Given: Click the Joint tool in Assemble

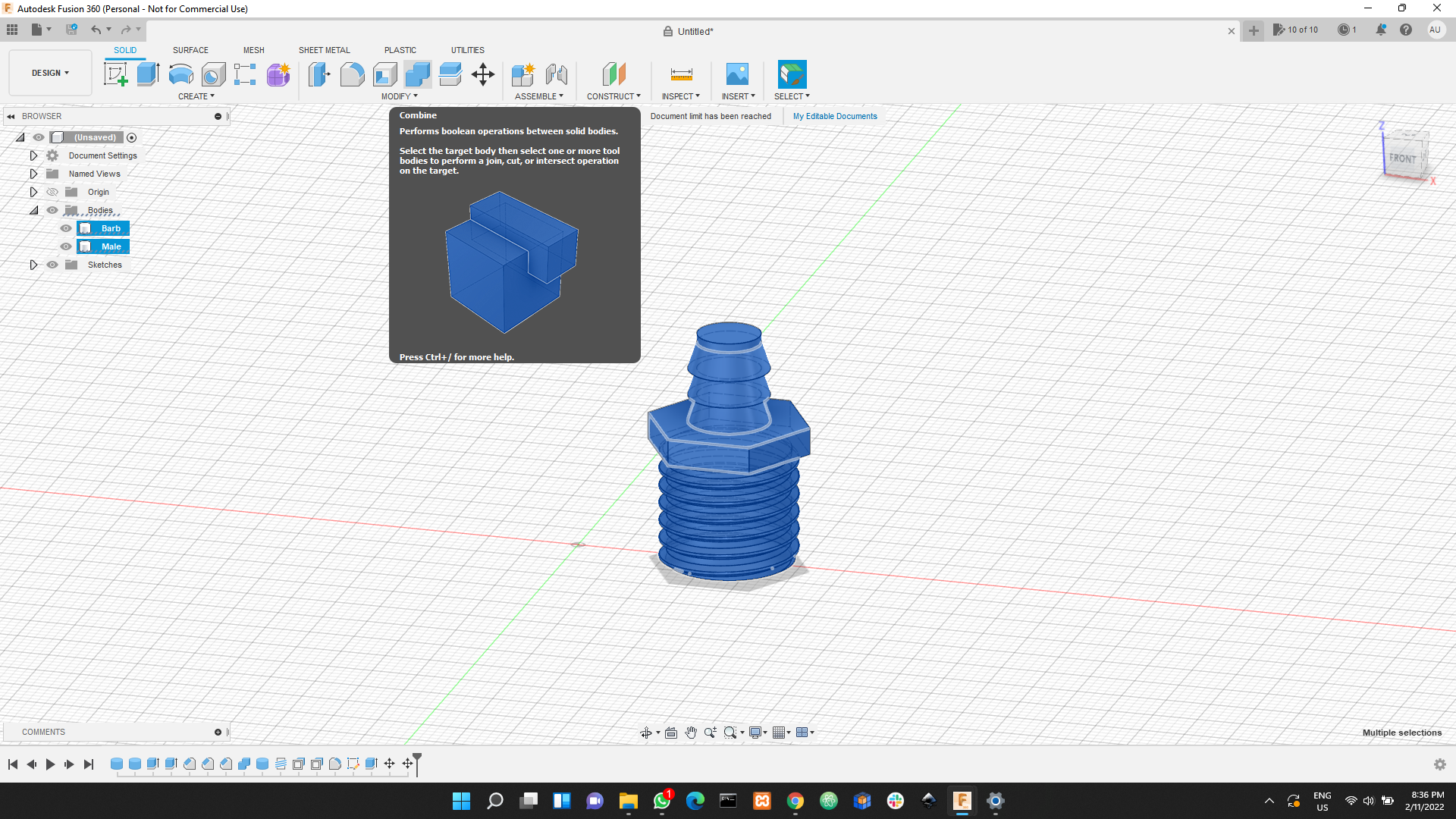Looking at the screenshot, I should (x=556, y=73).
